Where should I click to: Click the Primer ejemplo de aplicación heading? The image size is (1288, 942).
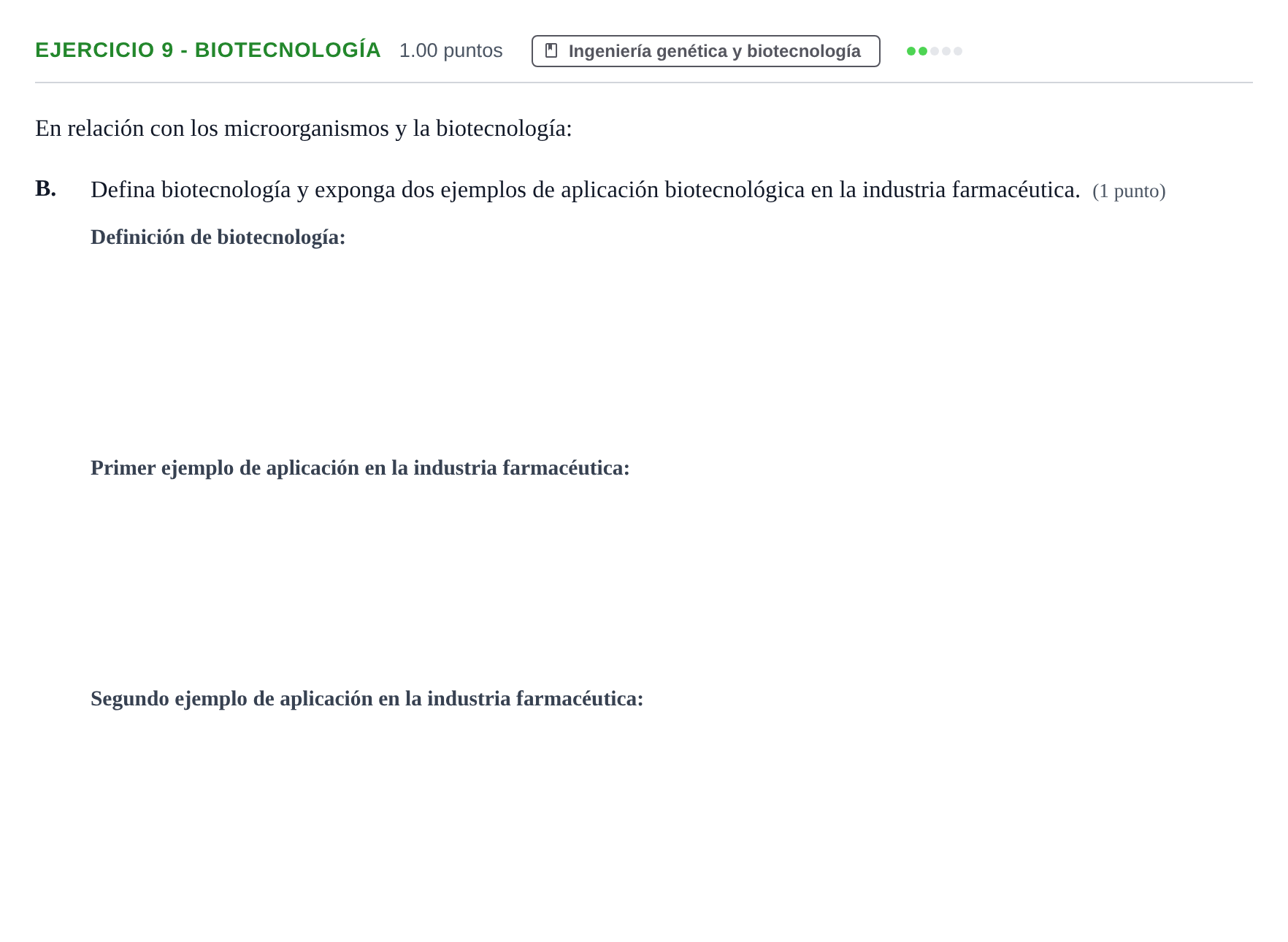[360, 468]
